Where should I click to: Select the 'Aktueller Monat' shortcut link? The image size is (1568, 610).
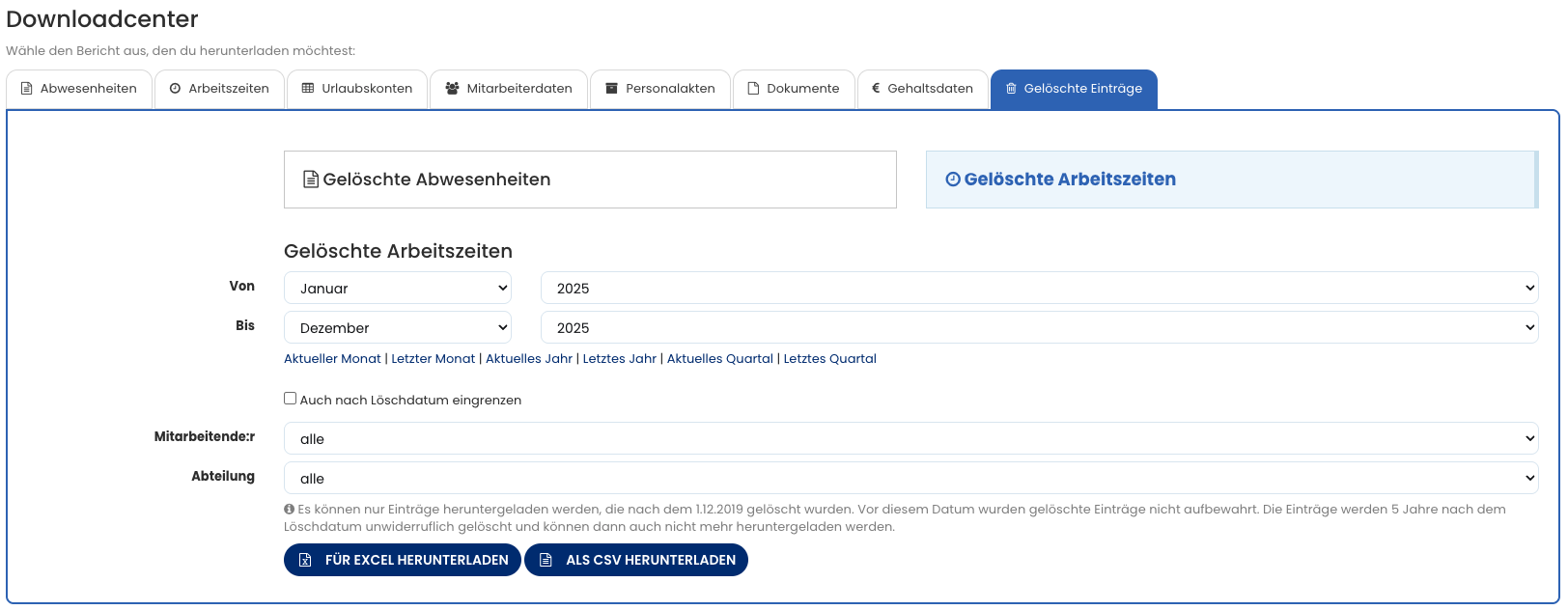click(332, 359)
